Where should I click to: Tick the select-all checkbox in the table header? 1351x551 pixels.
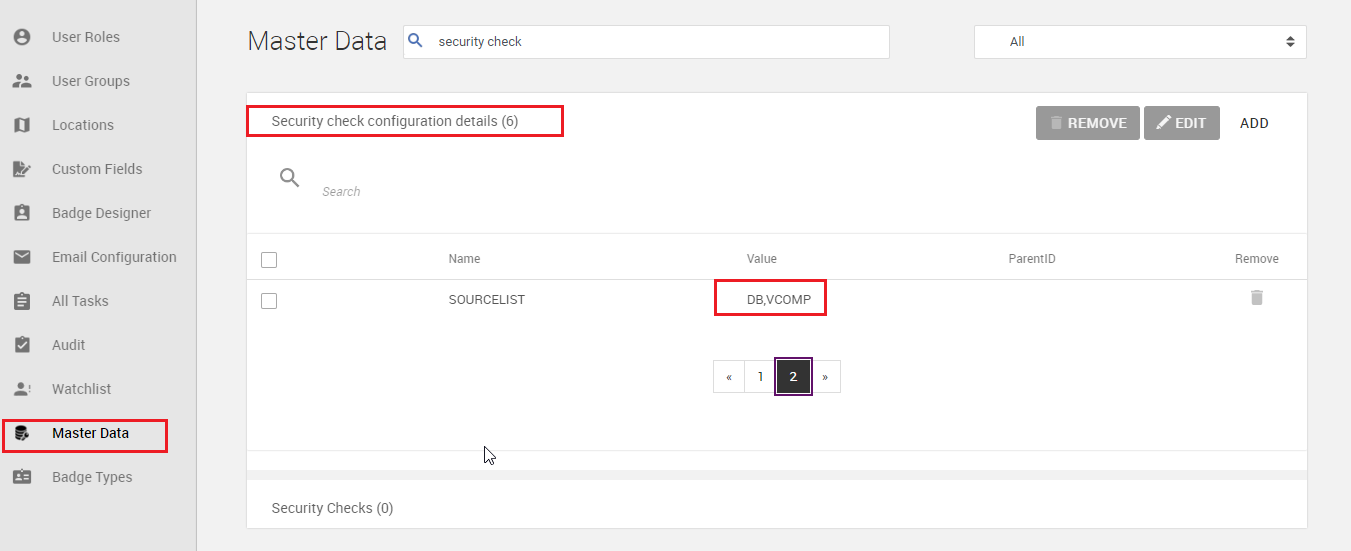[x=269, y=260]
